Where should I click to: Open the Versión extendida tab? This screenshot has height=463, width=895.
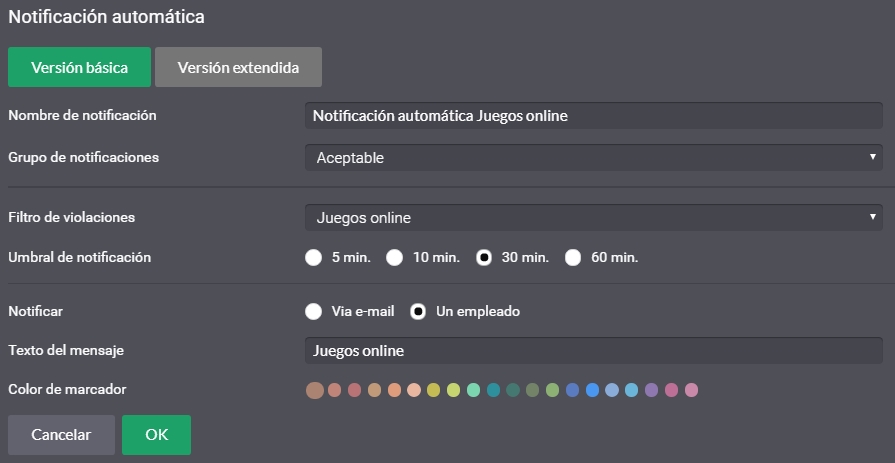click(x=238, y=67)
